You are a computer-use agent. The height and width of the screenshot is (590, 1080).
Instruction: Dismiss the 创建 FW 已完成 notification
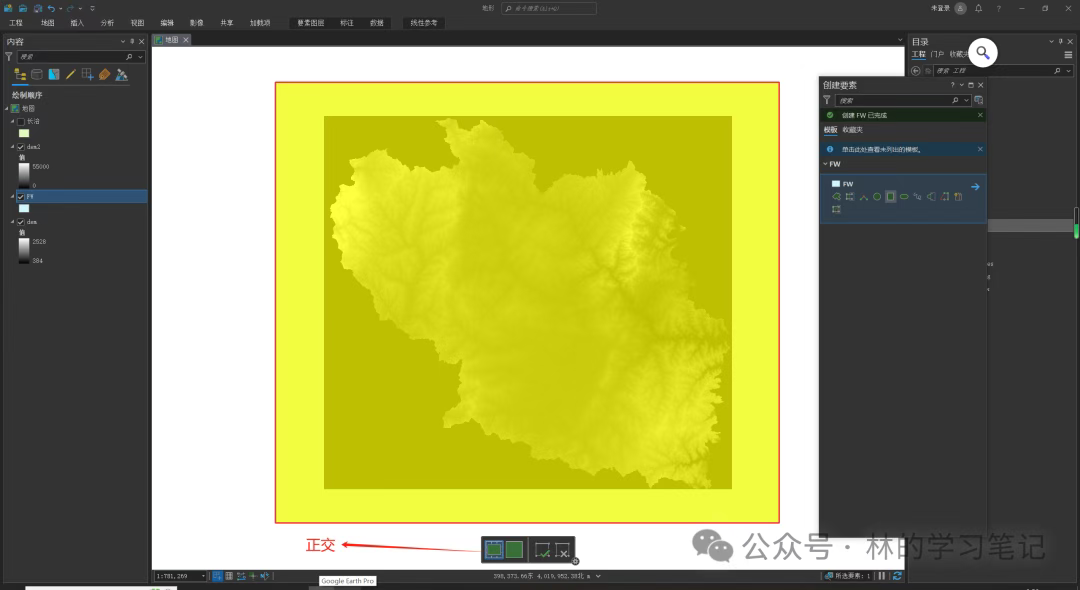pos(979,115)
